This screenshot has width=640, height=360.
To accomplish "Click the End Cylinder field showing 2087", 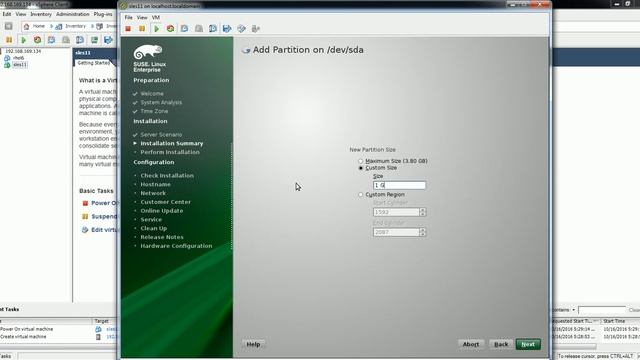I will click(396, 232).
